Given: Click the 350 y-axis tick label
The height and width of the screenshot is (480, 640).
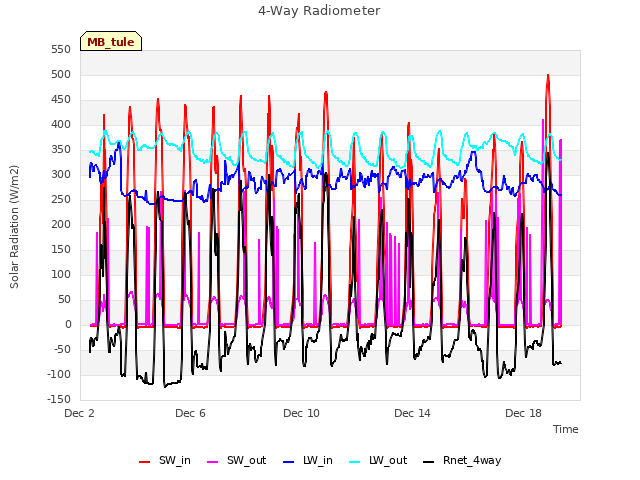Looking at the screenshot, I should [61, 150].
